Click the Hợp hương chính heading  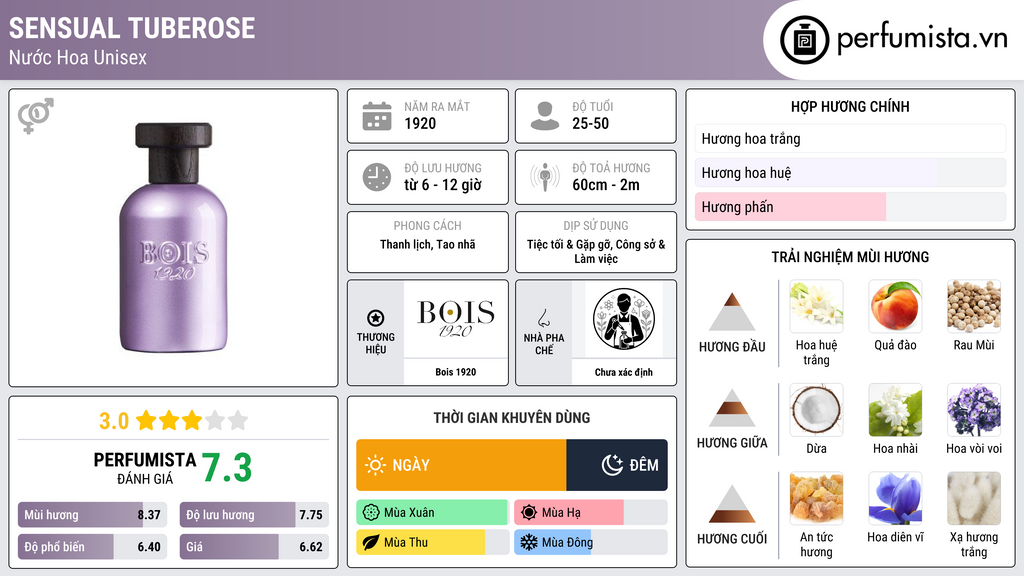[x=850, y=106]
